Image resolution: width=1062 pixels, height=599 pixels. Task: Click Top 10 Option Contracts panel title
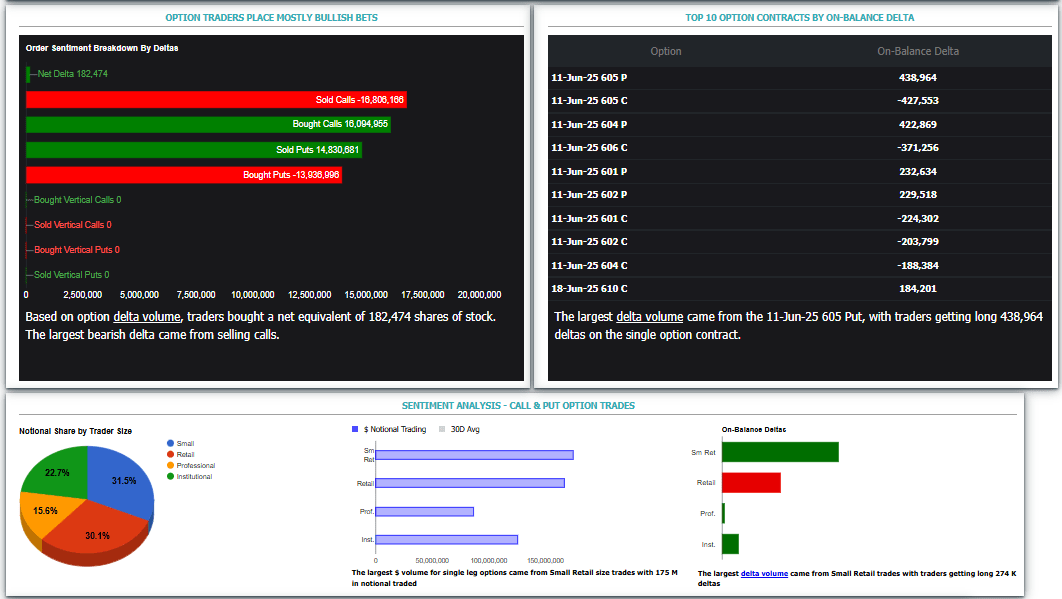799,18
